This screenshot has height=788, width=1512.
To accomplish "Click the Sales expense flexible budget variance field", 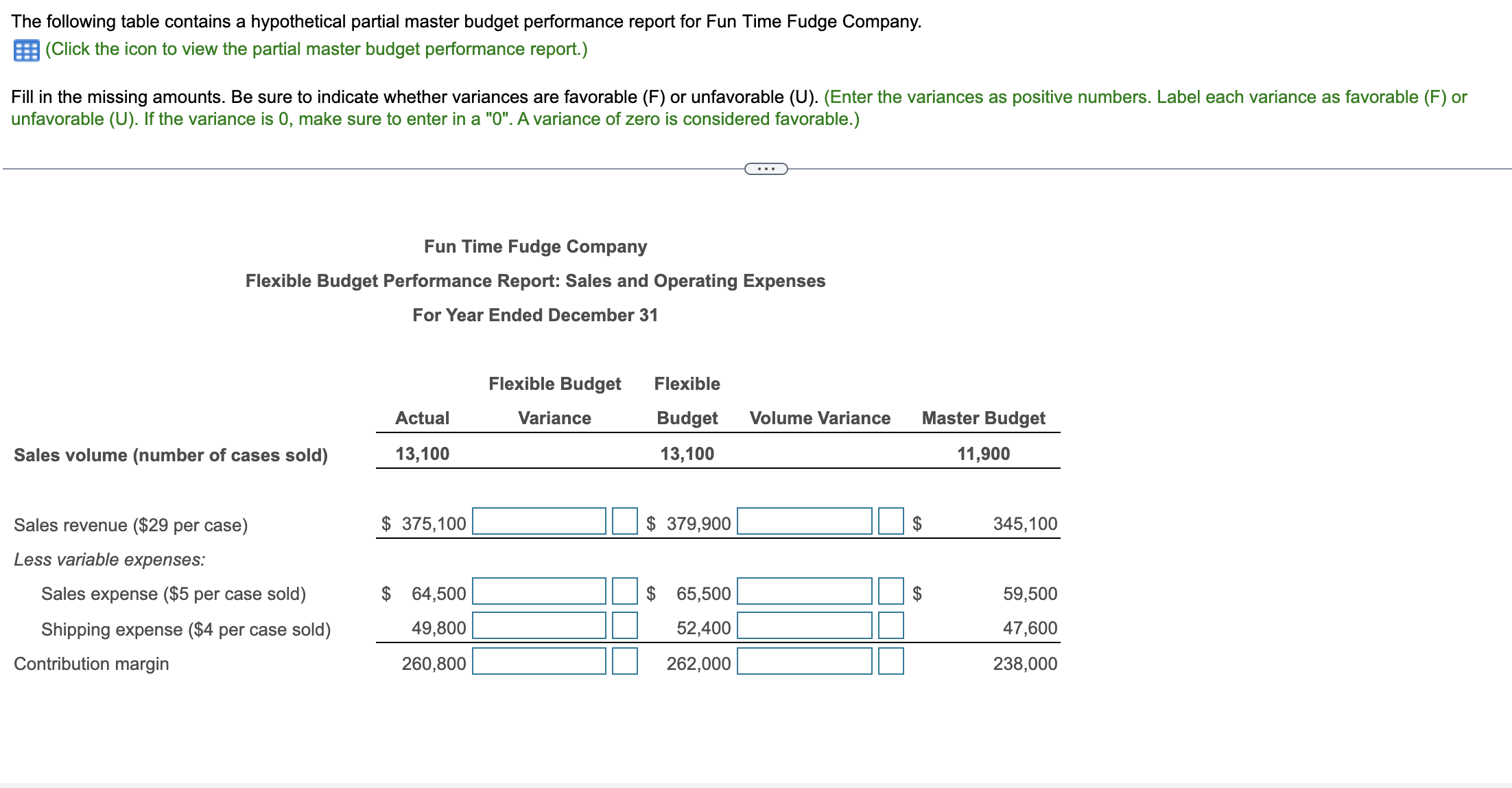I will (539, 592).
